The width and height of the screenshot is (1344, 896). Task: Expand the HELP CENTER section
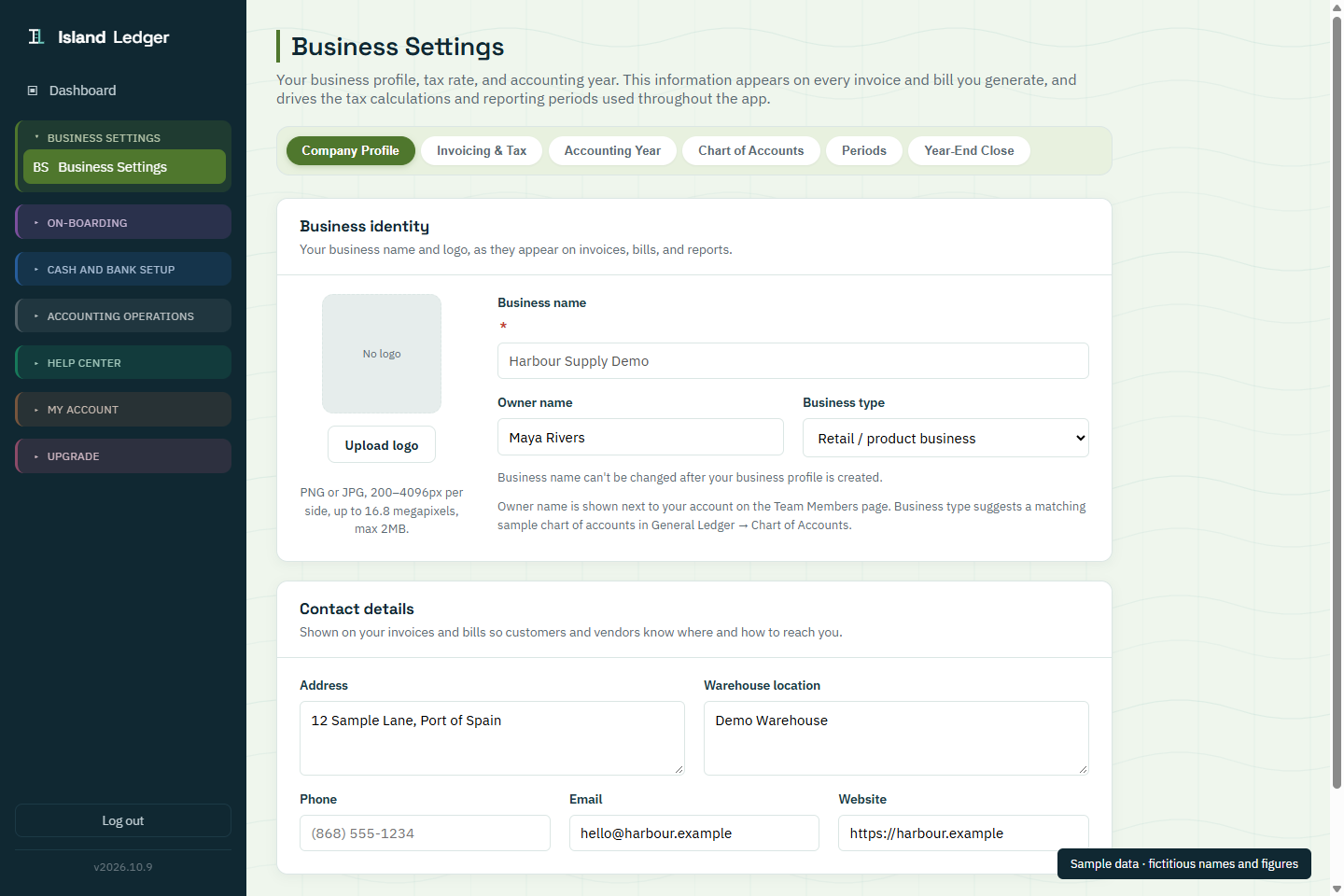(123, 362)
